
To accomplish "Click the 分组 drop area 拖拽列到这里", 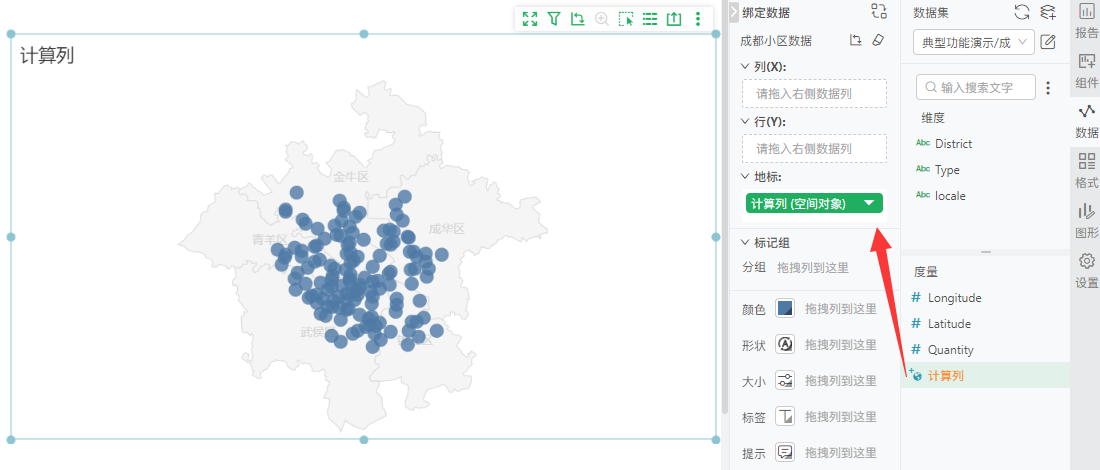I will pos(812,267).
